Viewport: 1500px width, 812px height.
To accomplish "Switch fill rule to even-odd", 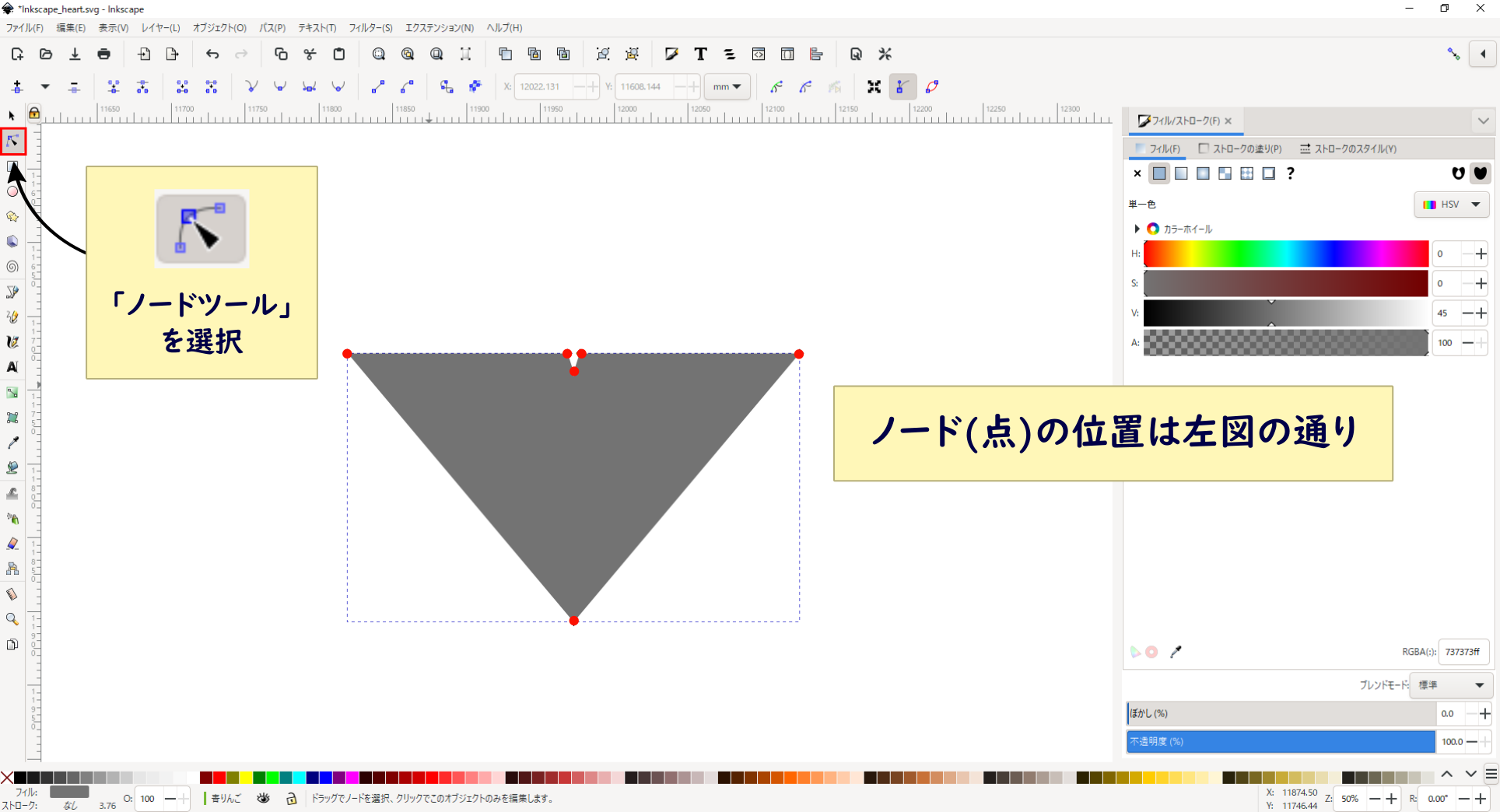I will (x=1458, y=173).
